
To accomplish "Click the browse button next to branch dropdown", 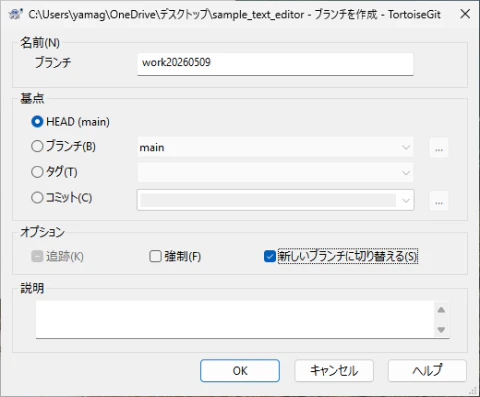I will (x=439, y=148).
